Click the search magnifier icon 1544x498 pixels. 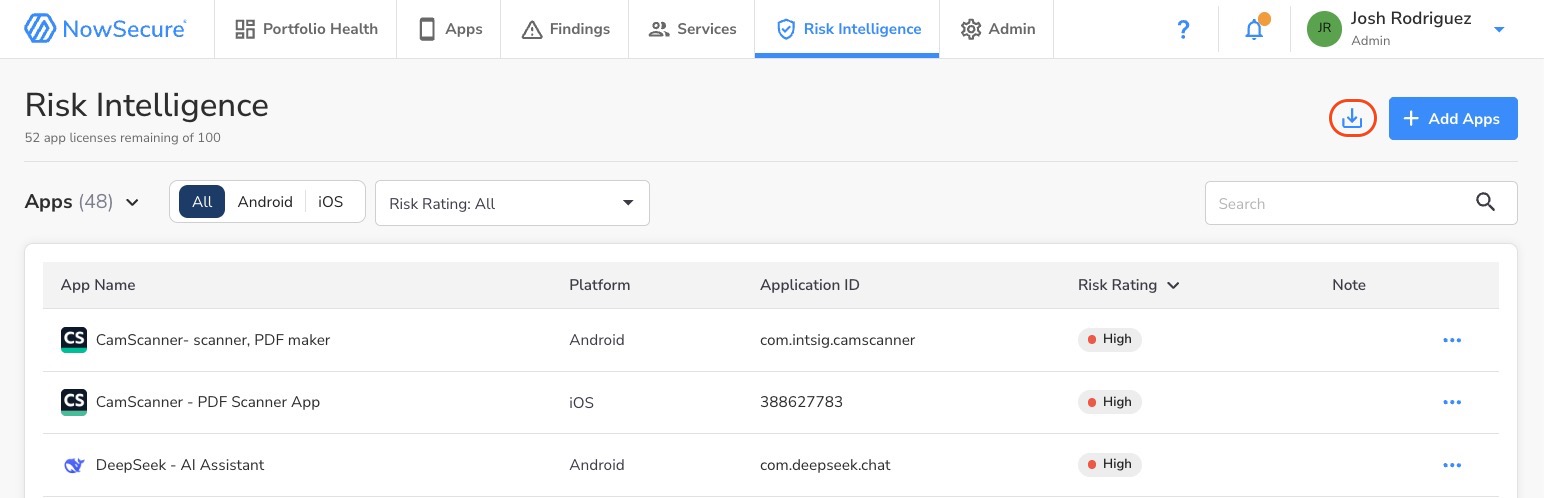pos(1486,202)
